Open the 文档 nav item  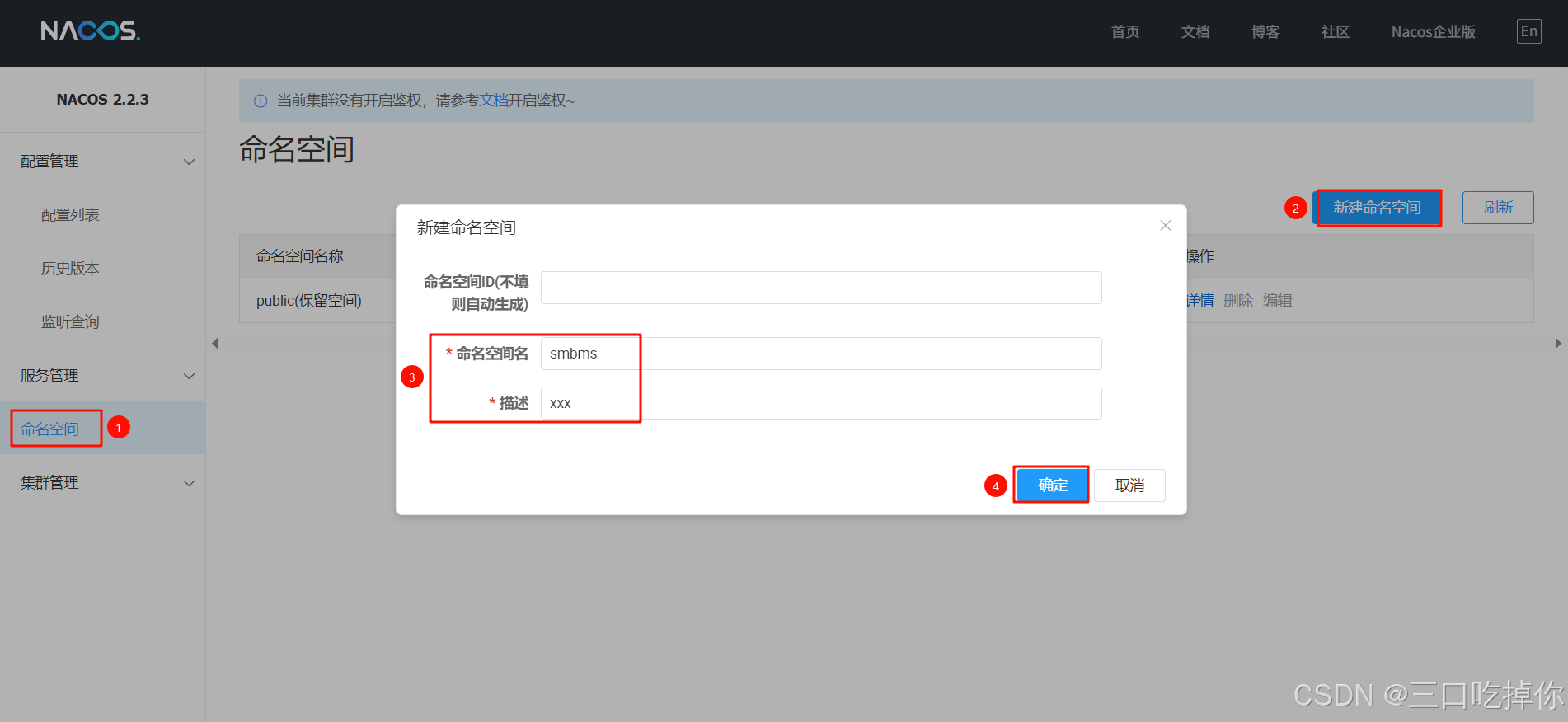pos(1195,32)
